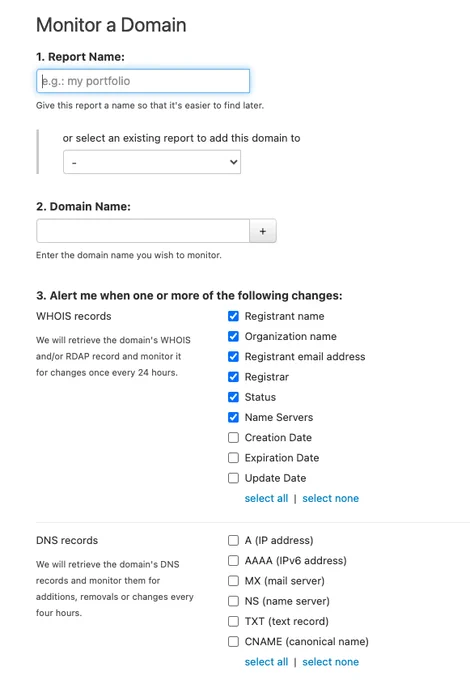Viewport: 470px width, 680px height.
Task: Check the MX (mail server) box
Action: (233, 581)
